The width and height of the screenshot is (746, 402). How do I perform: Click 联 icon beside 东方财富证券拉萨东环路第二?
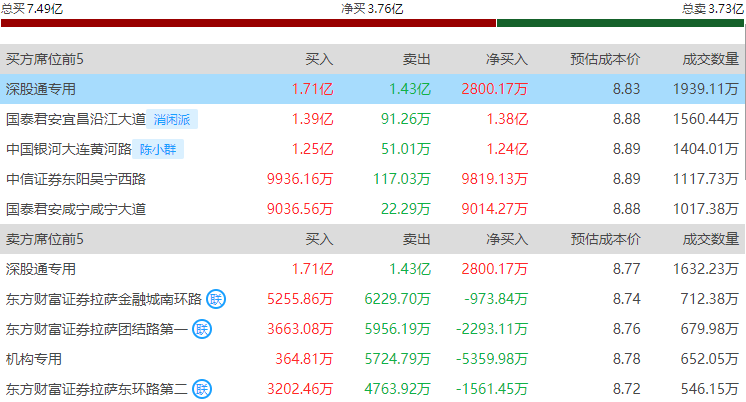(x=202, y=389)
